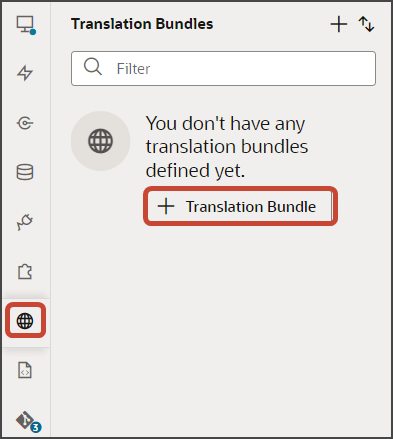The image size is (393, 439).
Task: Open the Source View code file icon
Action: [x=25, y=370]
